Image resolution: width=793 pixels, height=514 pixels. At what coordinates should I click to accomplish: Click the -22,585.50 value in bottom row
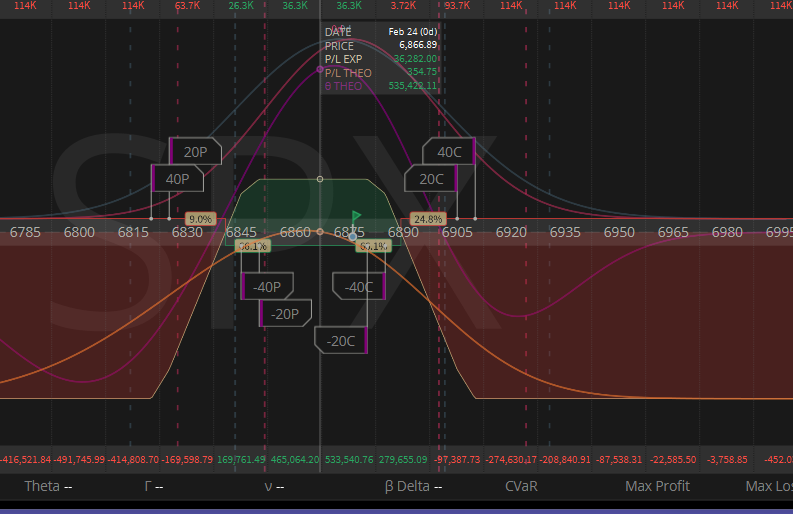[673, 460]
